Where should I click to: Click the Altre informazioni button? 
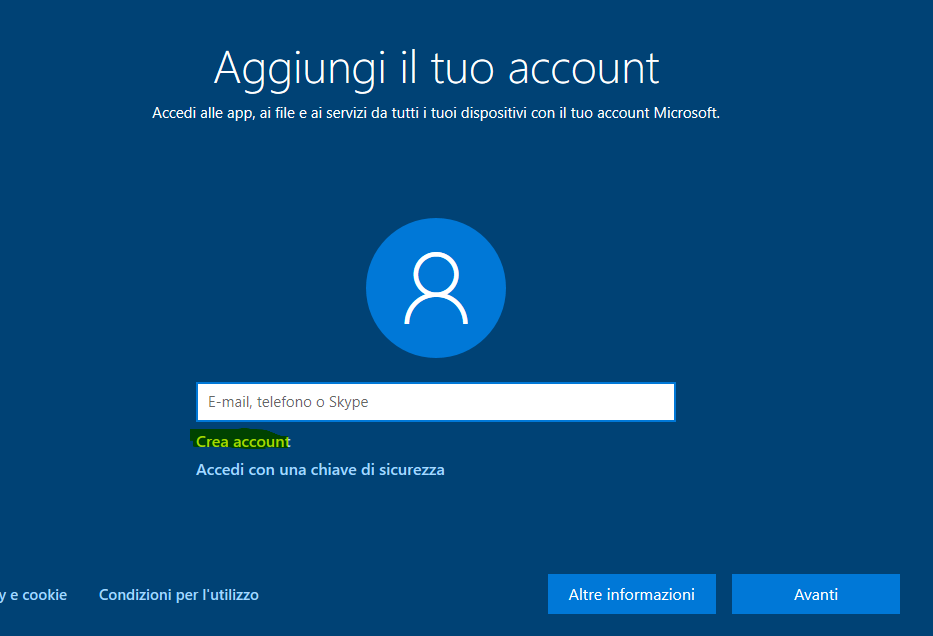point(631,594)
